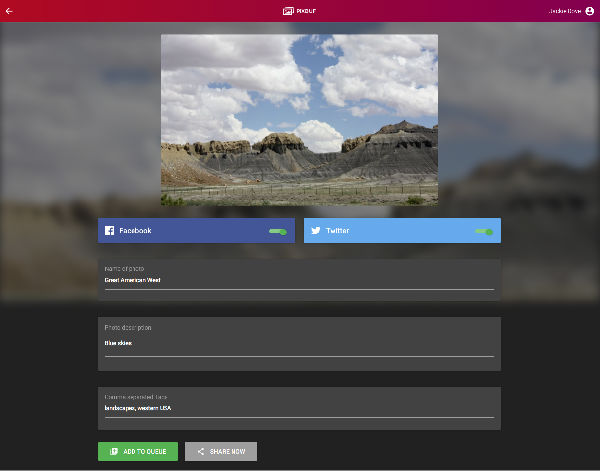Click the Facebook label text
This screenshot has width=600, height=471.
(x=135, y=231)
